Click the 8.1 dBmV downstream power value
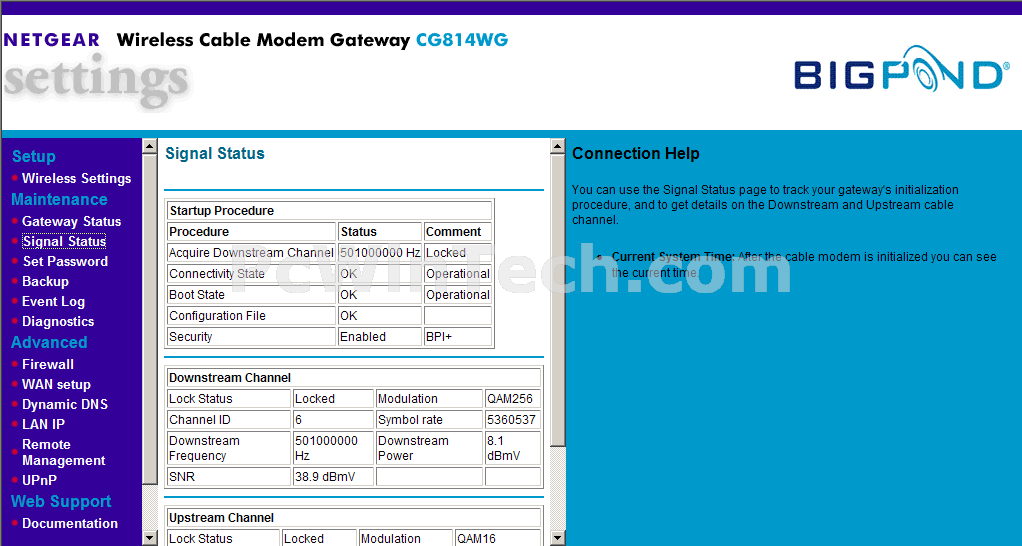 (x=512, y=448)
